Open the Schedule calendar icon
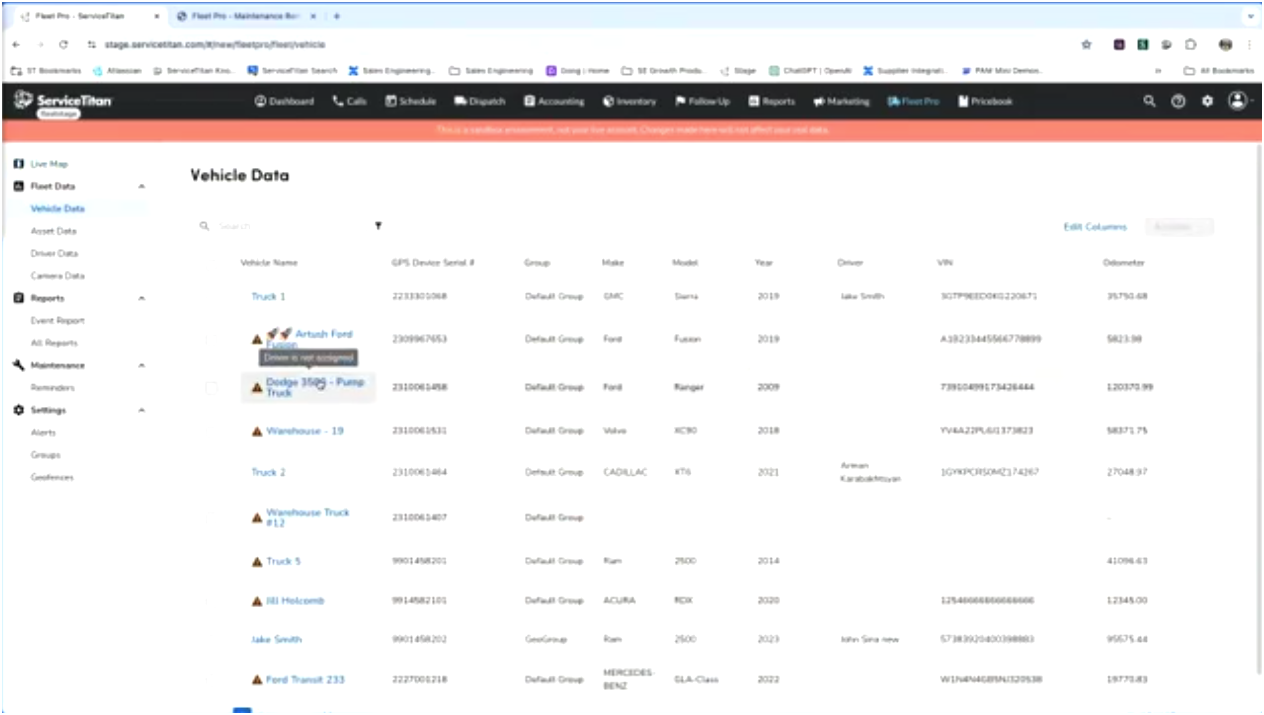This screenshot has width=1264, height=715. click(x=391, y=101)
